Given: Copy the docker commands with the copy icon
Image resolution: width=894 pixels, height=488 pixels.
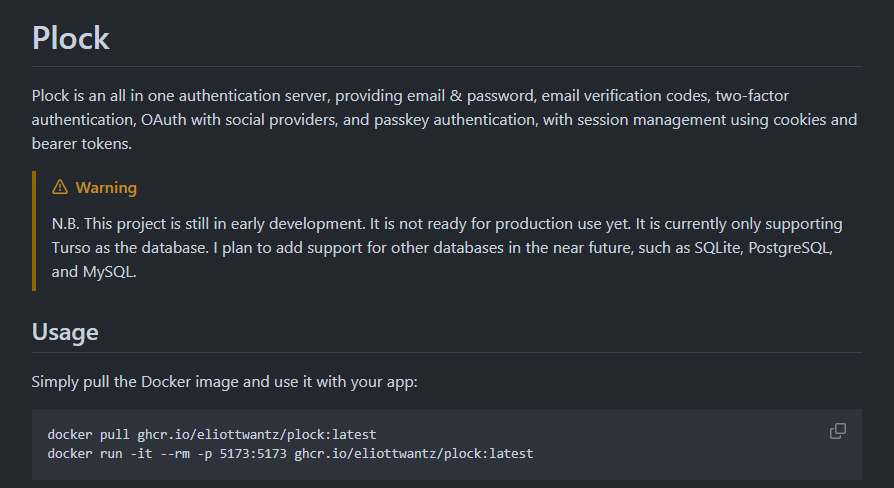Looking at the screenshot, I should click(x=838, y=431).
